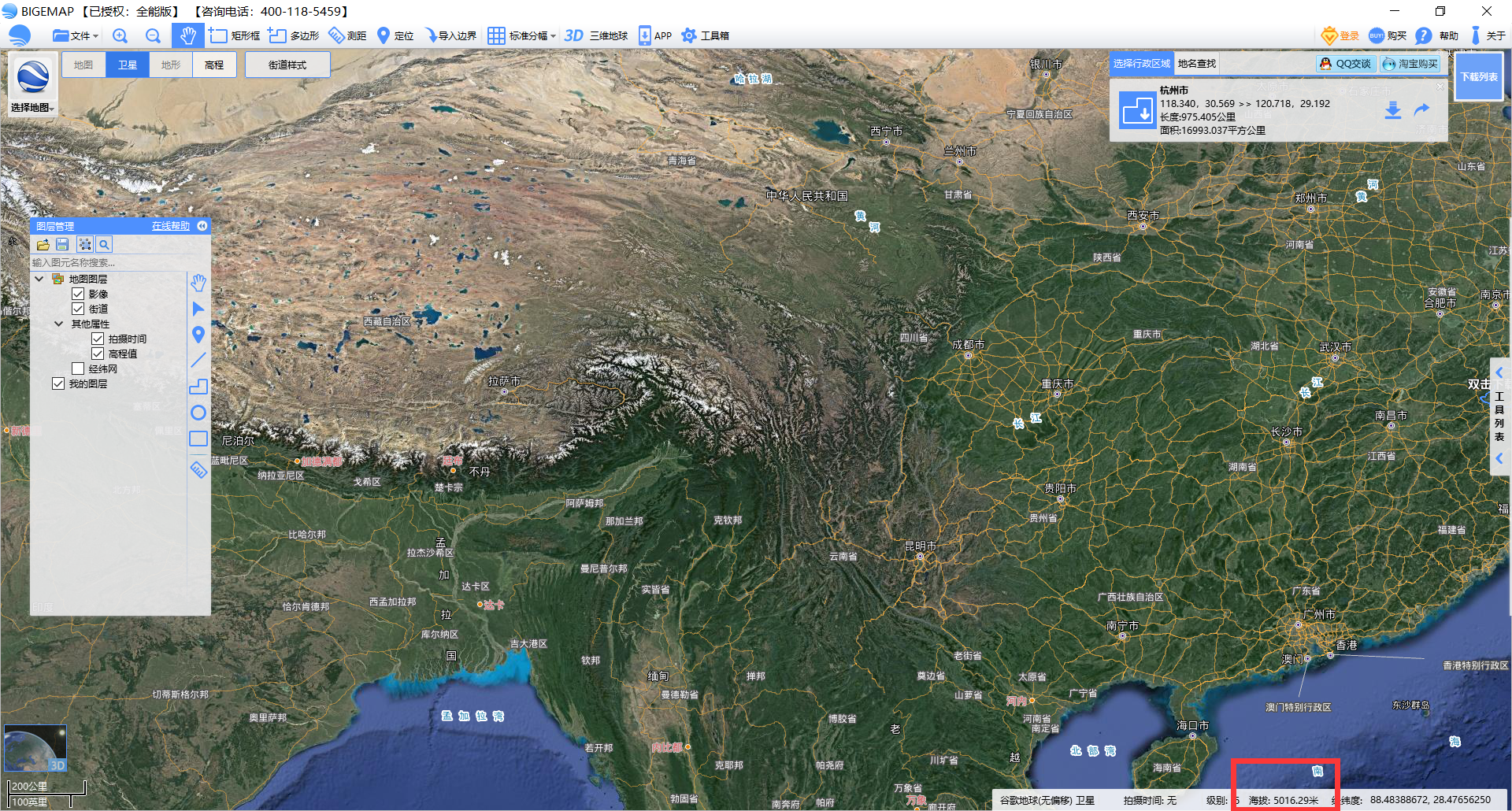Click the download arrow icon in 杭州市 card
The image size is (1512, 811).
[1393, 110]
